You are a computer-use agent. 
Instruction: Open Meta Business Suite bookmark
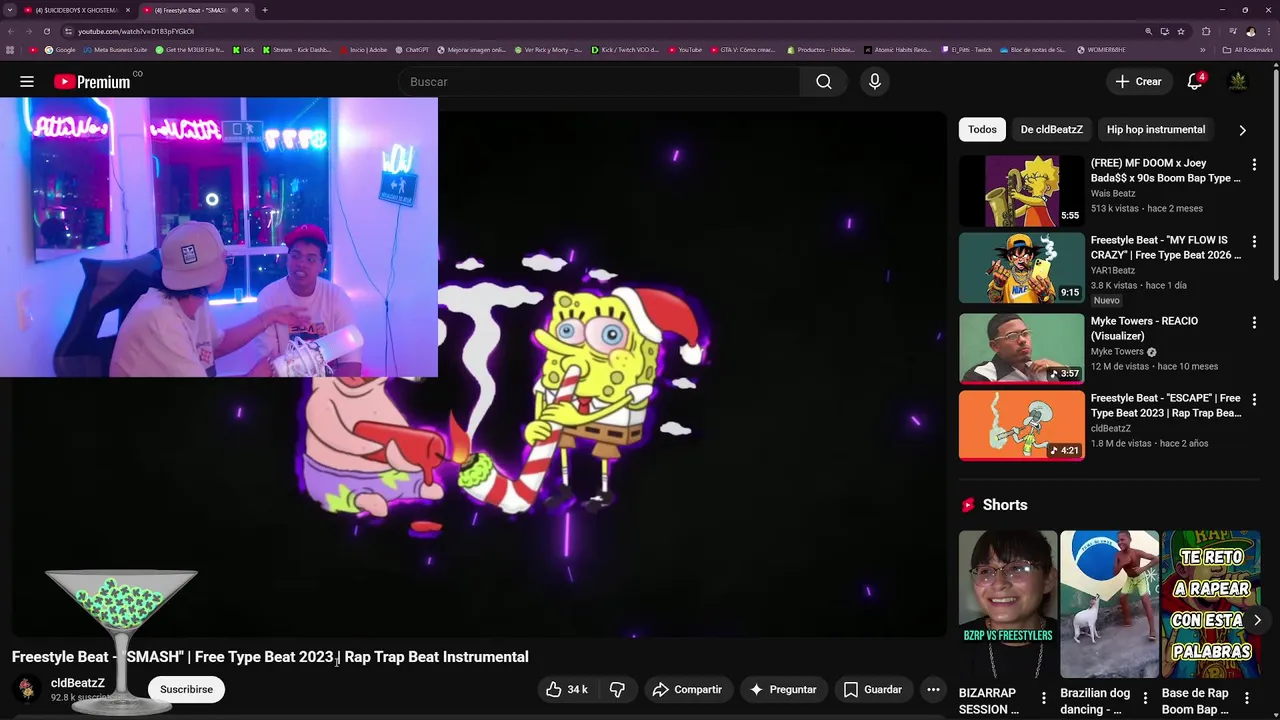[116, 50]
